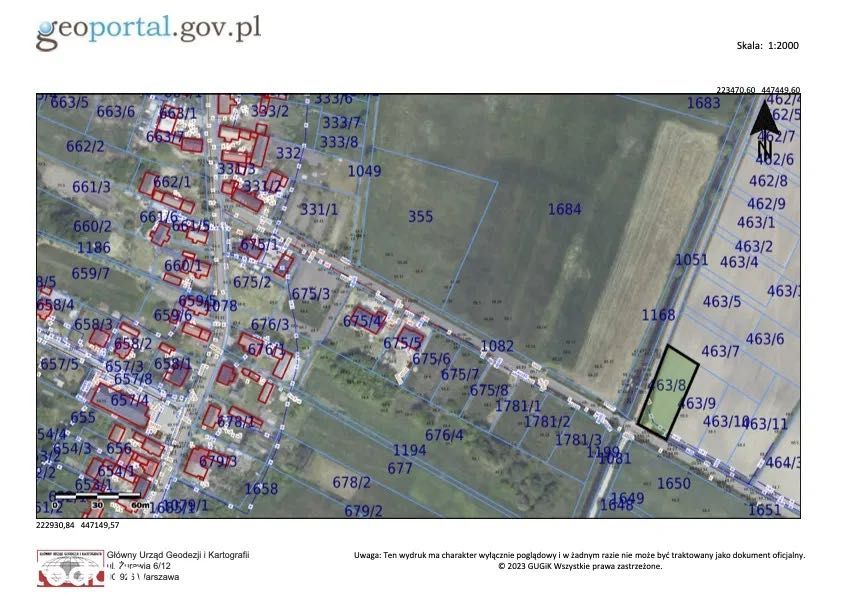
Task: Select parcel label 661/3
Action: pyautogui.click(x=91, y=187)
